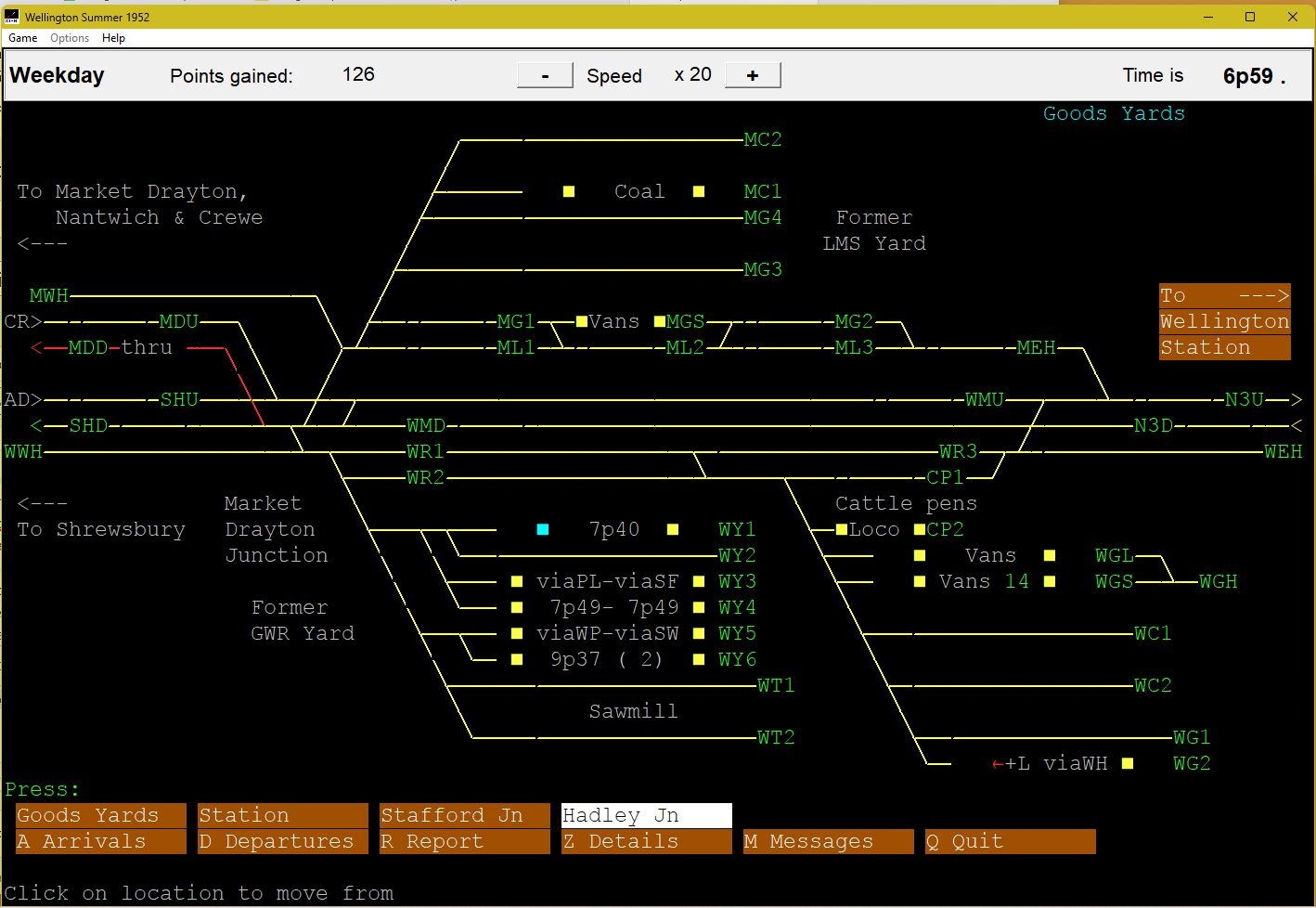
Task: Click the To Wellington Station box
Action: pos(1224,321)
